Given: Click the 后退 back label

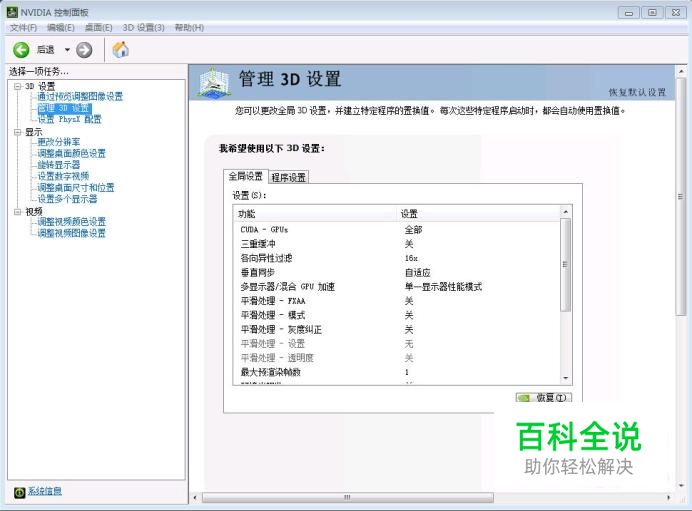Looking at the screenshot, I should [45, 50].
